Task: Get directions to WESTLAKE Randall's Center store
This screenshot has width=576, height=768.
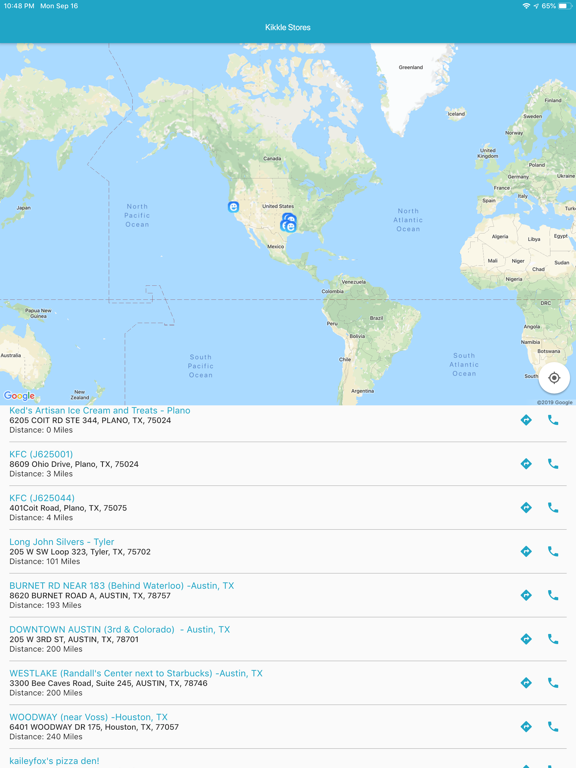Action: (x=526, y=683)
